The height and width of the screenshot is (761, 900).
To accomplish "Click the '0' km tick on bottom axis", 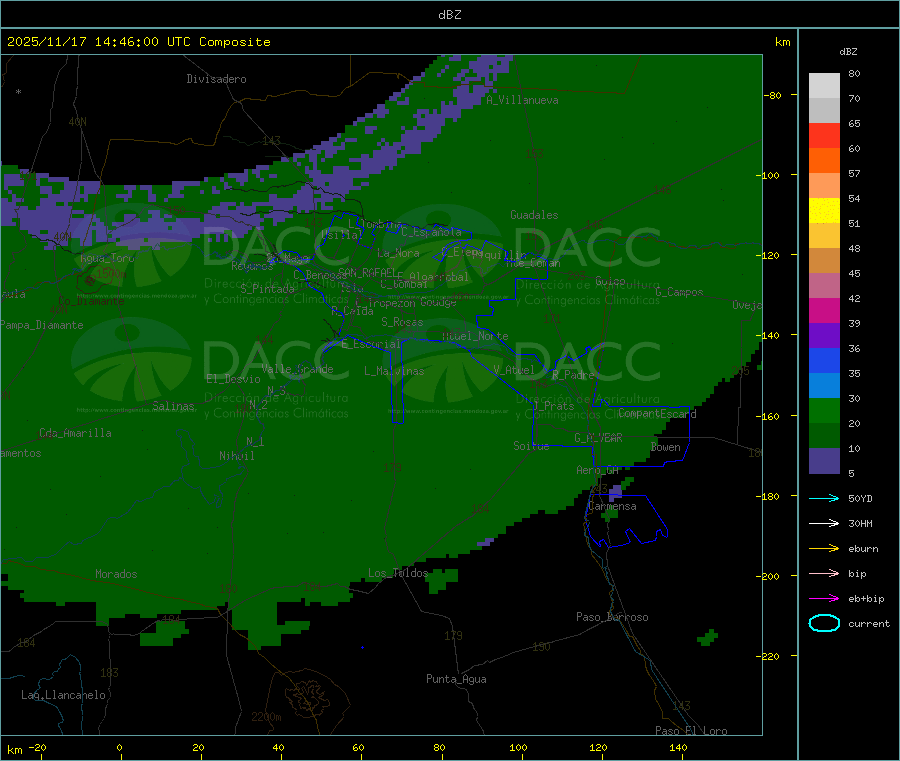I will [x=119, y=747].
